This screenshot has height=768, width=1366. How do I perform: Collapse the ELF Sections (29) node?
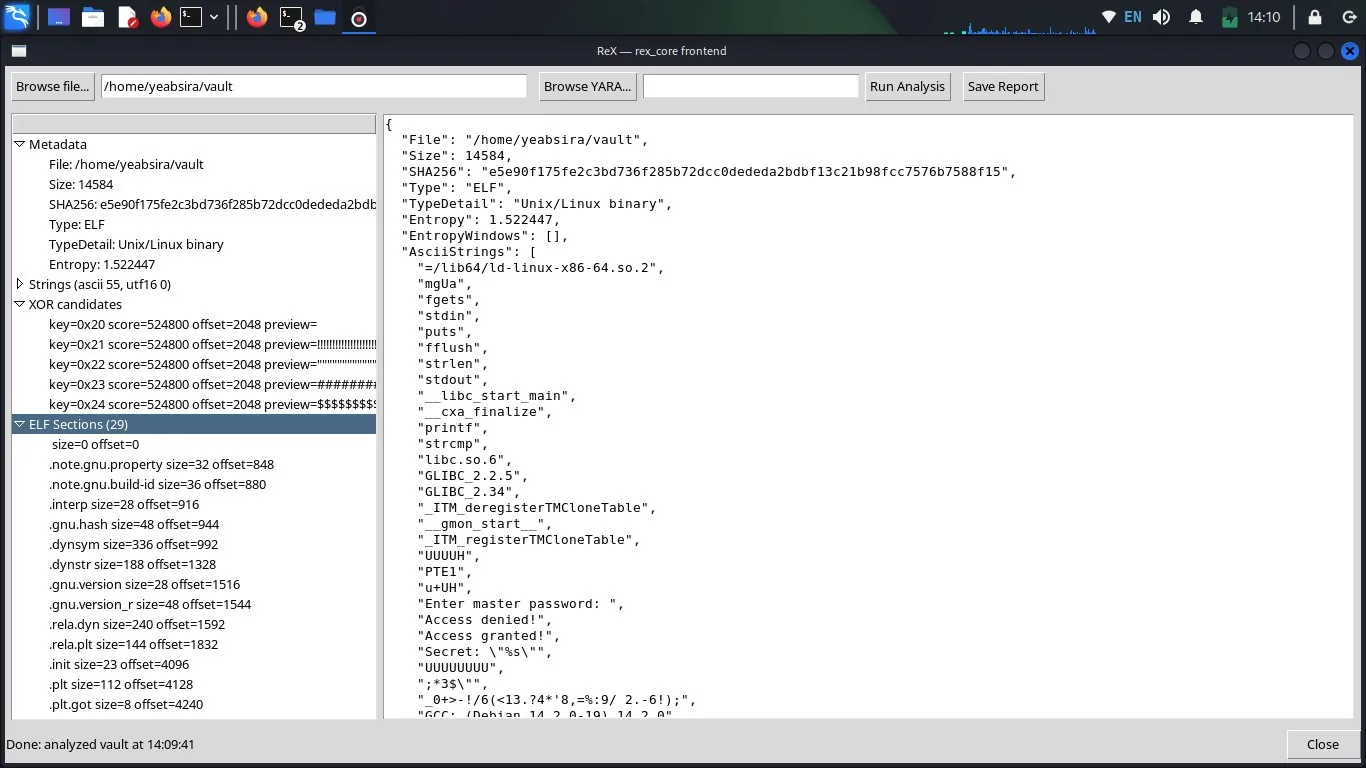(19, 424)
